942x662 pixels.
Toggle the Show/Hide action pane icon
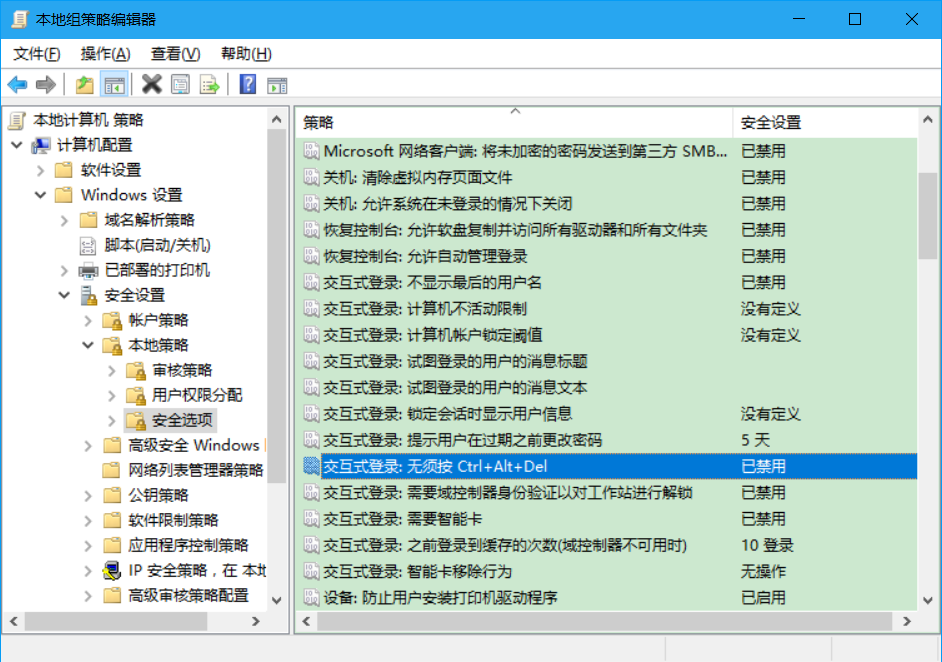pos(277,85)
